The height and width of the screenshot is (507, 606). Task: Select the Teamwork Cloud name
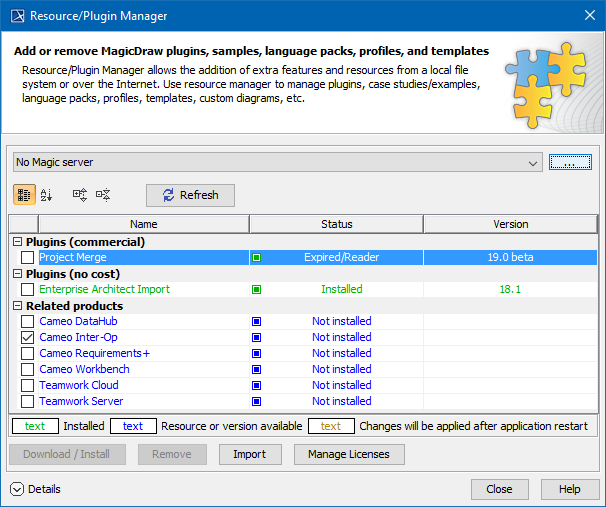pos(79,386)
